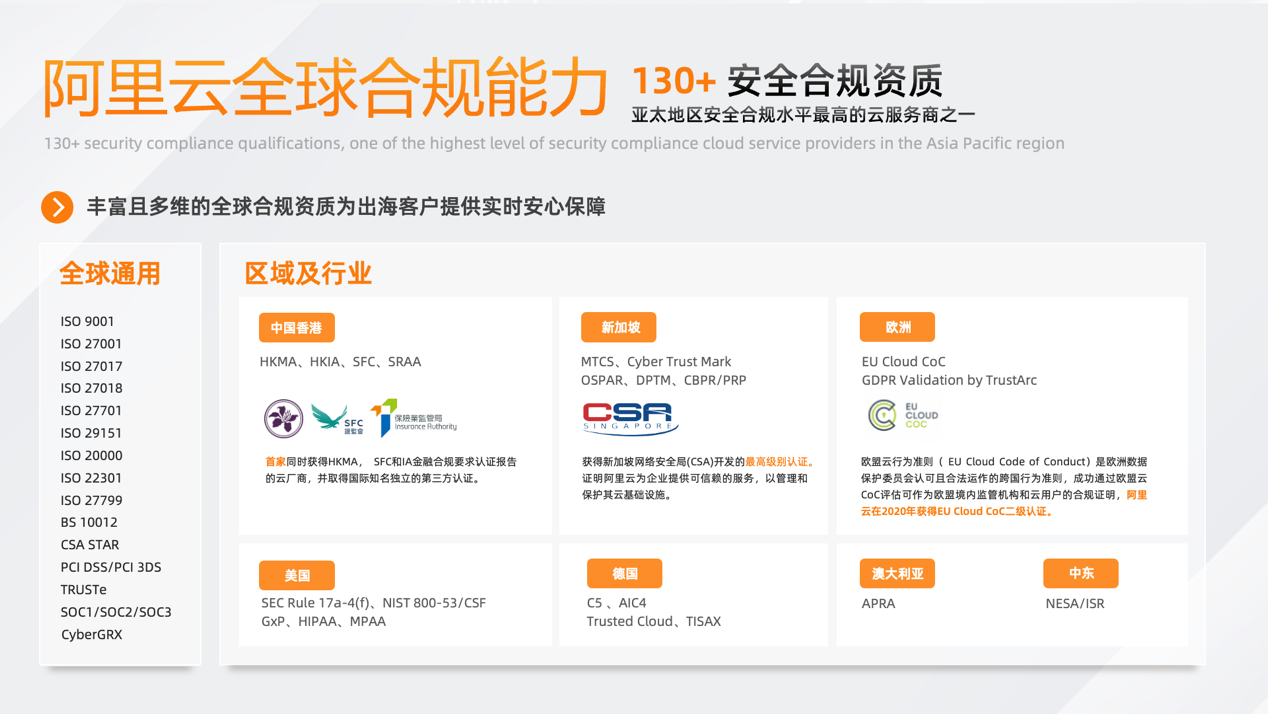Click the 德国 region button

pyautogui.click(x=624, y=573)
